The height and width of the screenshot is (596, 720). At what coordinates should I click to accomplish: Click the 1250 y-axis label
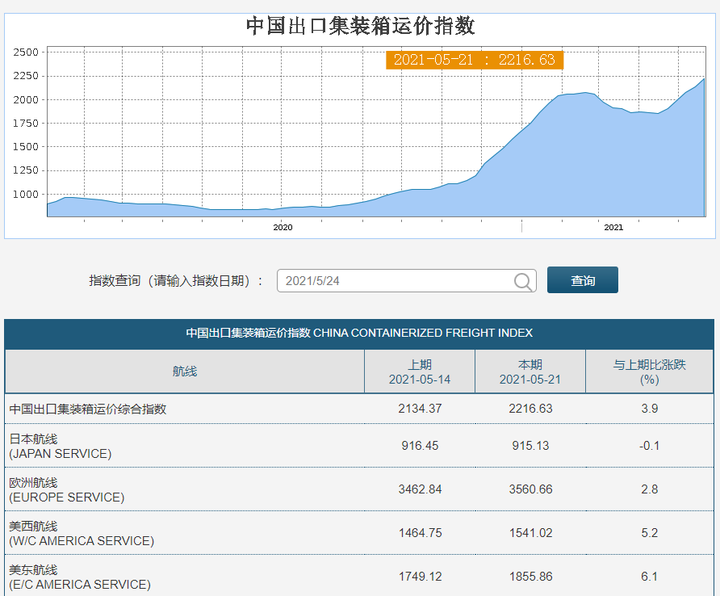tap(26, 170)
